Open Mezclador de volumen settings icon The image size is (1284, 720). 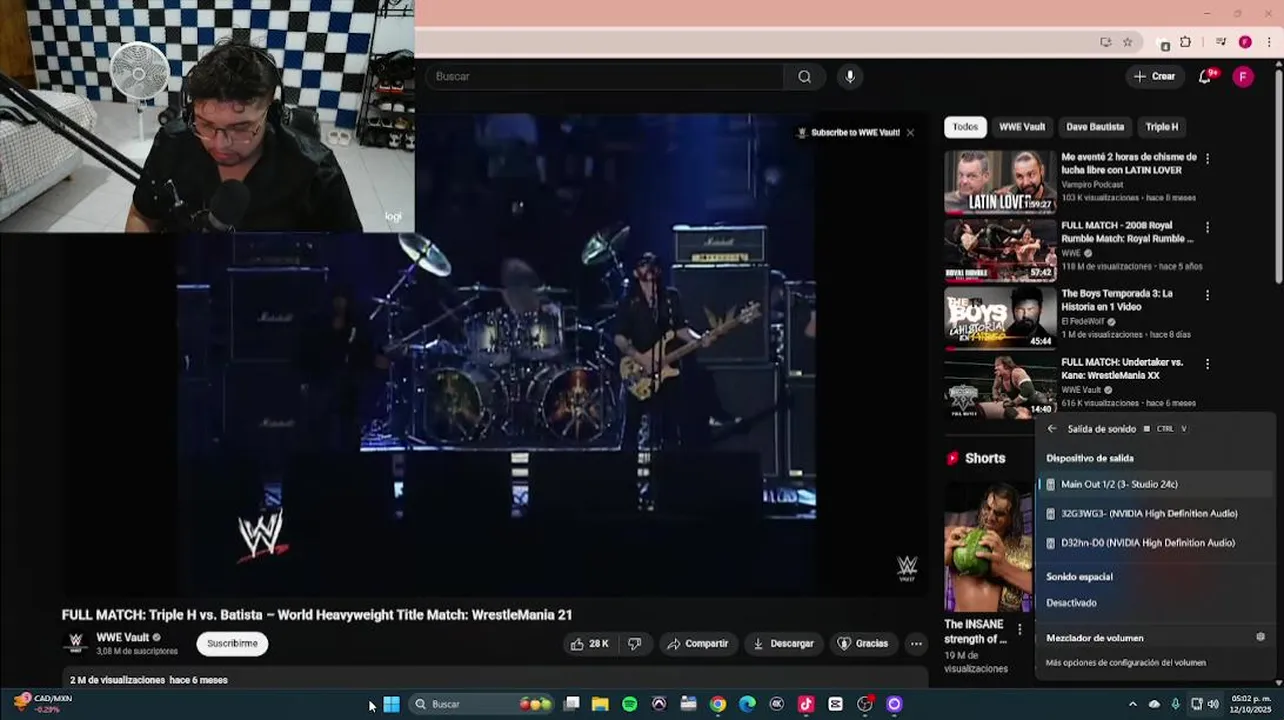tap(1260, 637)
